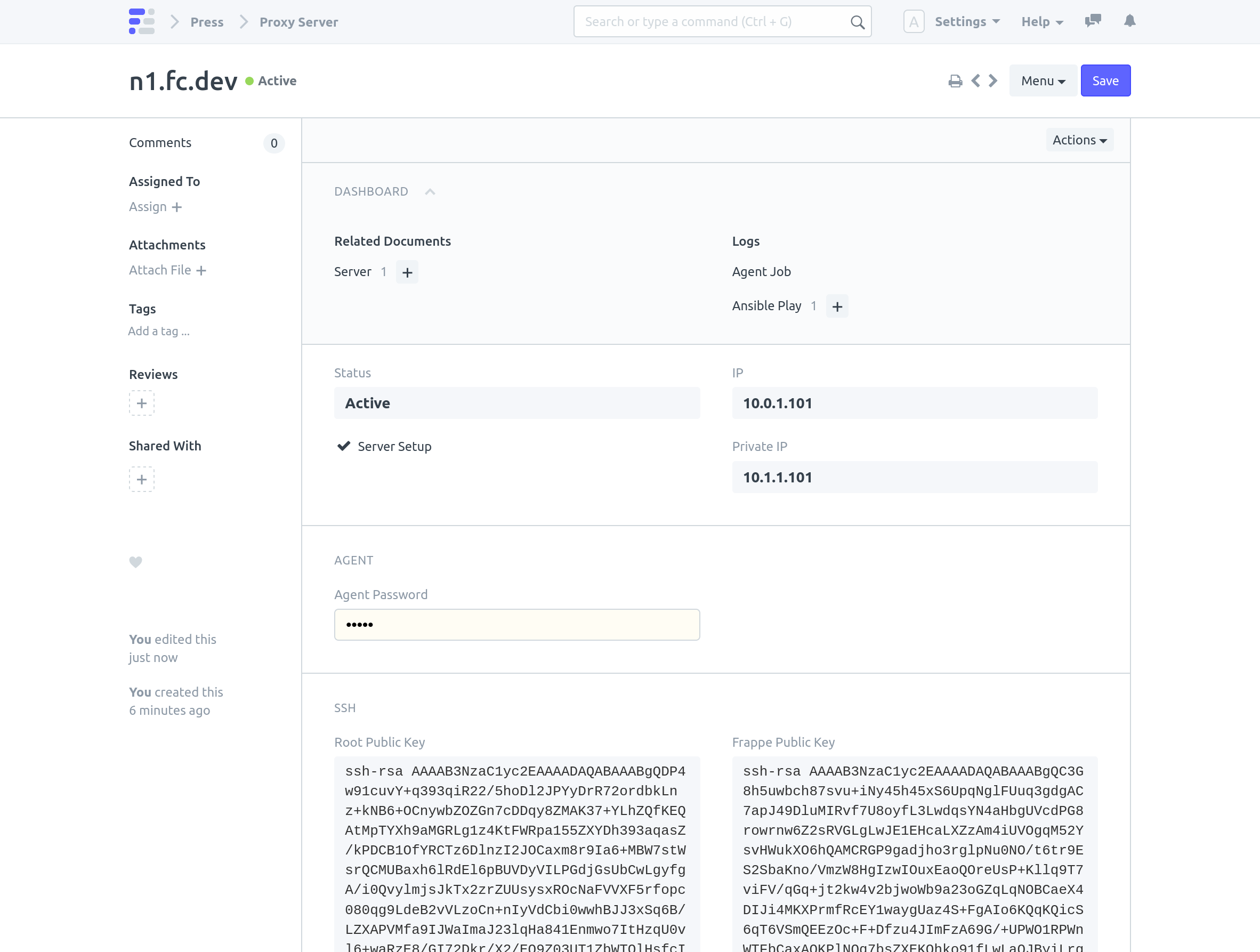Add a review with plus box
The width and height of the screenshot is (1260, 952).
[141, 404]
